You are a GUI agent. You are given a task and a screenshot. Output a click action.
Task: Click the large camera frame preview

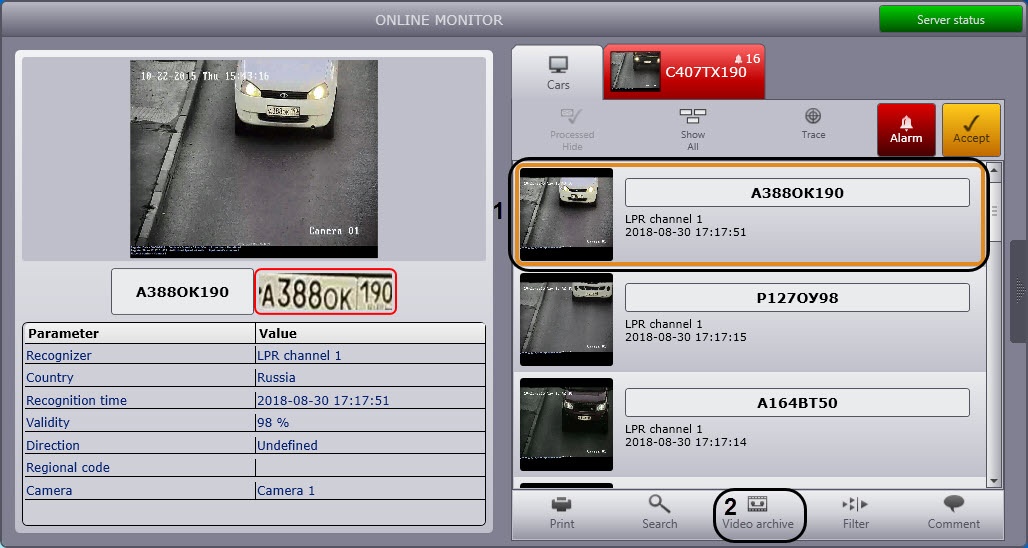coord(254,159)
